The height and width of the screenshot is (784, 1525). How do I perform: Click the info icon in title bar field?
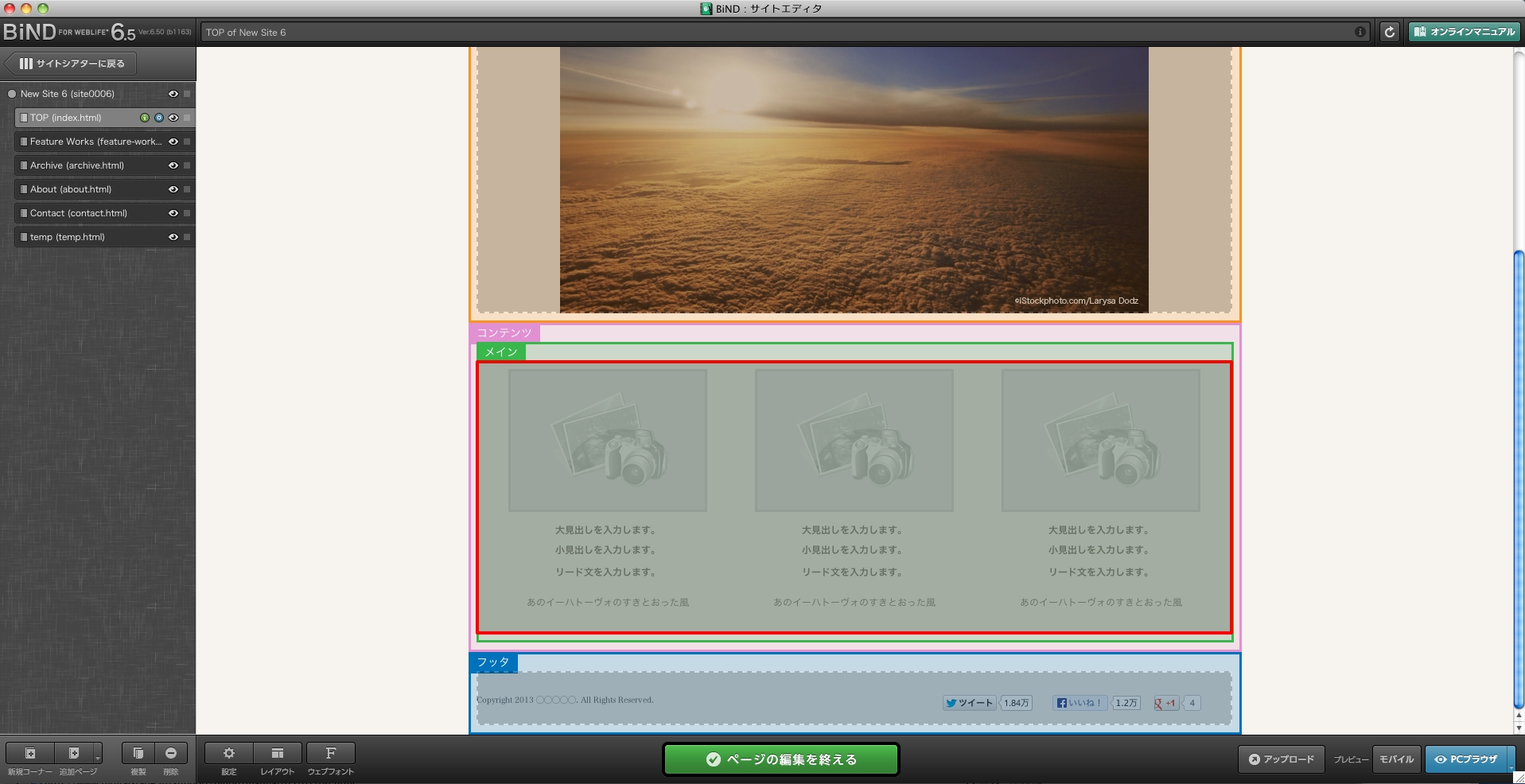coord(1360,32)
